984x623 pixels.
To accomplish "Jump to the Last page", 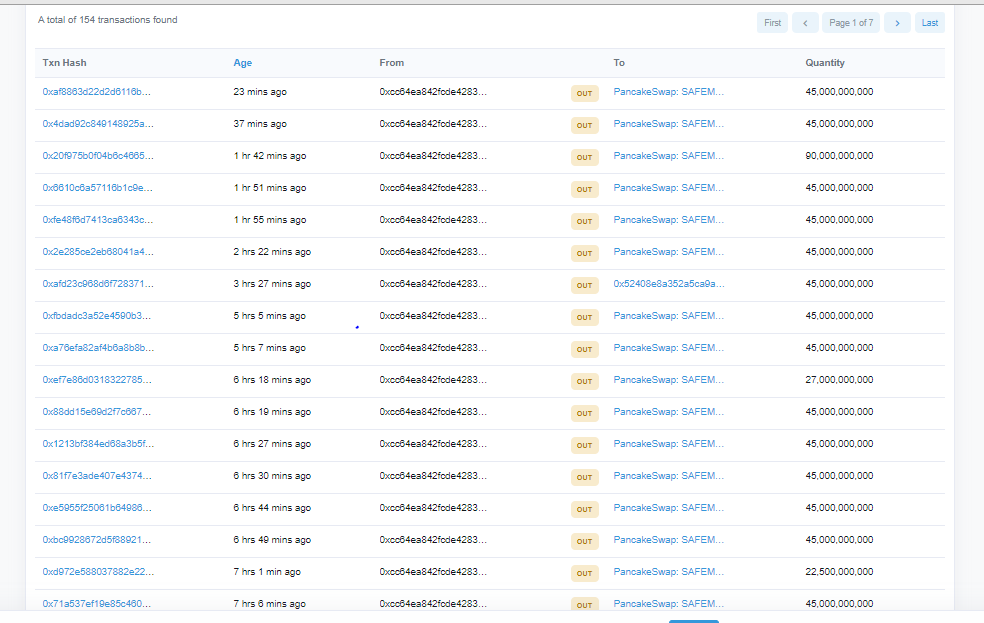I will pyautogui.click(x=929, y=23).
